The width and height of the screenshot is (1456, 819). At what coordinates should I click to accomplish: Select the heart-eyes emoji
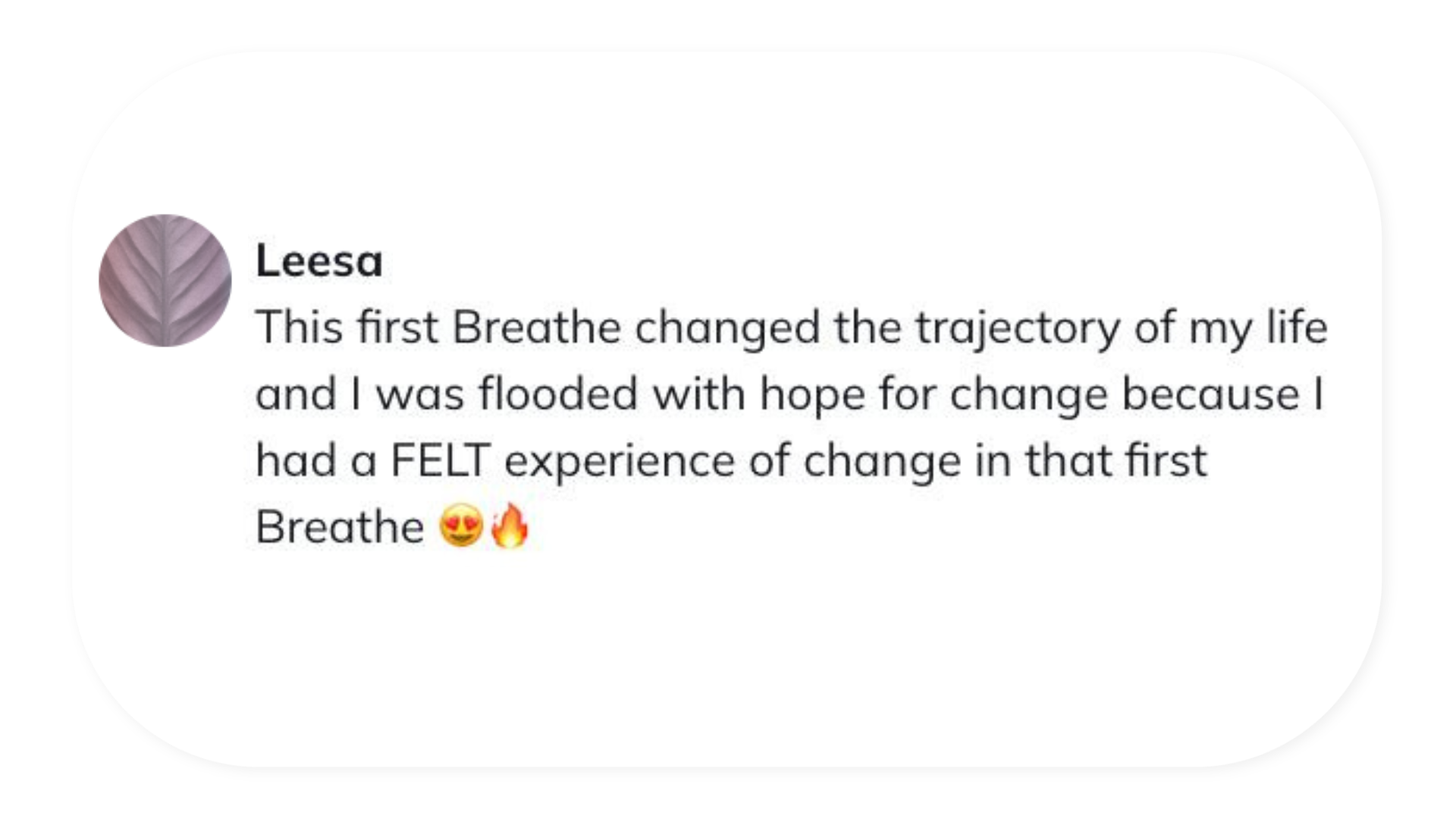(461, 526)
